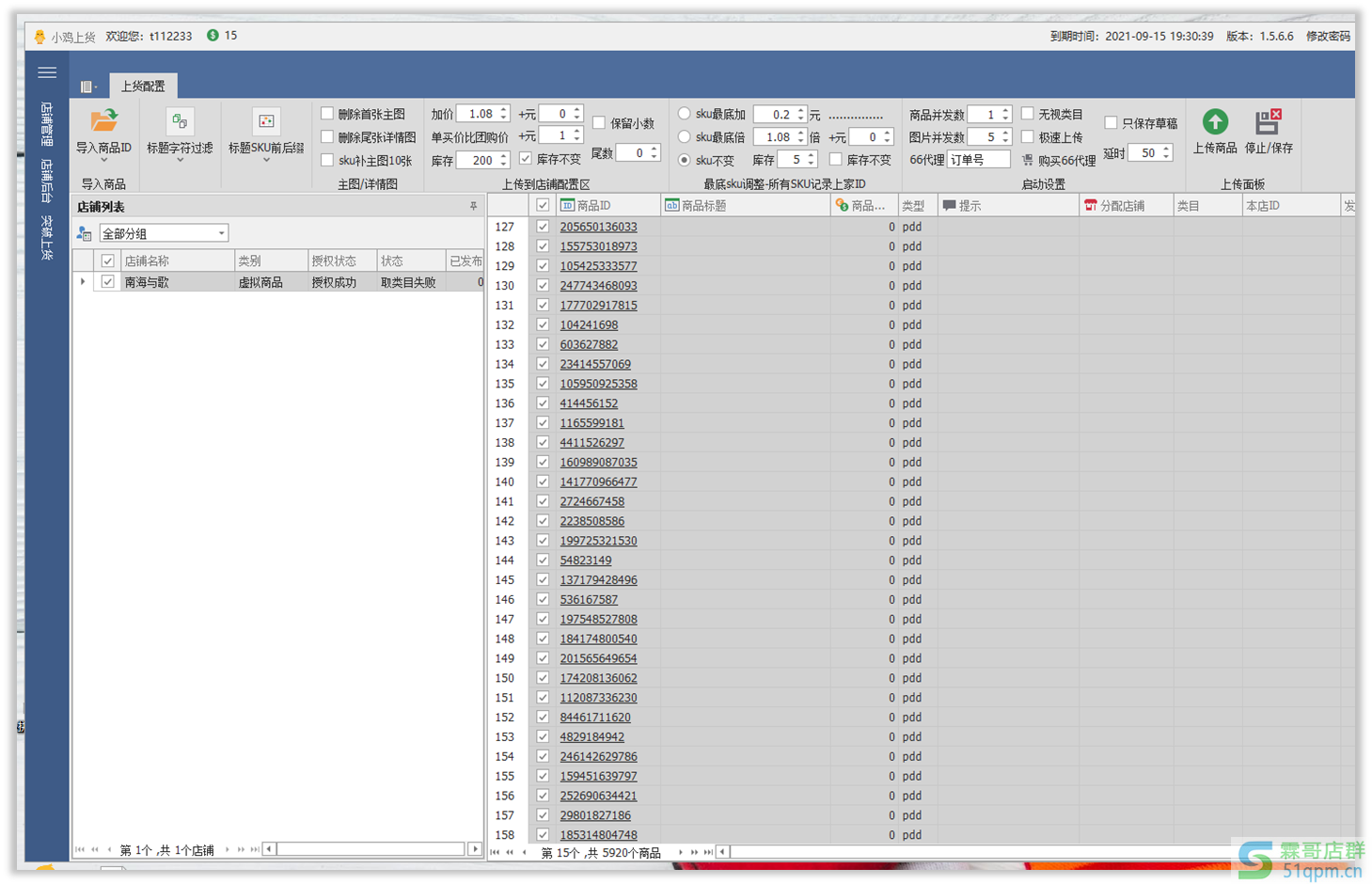Screen dimensions: 1372x884
Task: Open the hamburger menu in sidebar
Action: click(47, 72)
